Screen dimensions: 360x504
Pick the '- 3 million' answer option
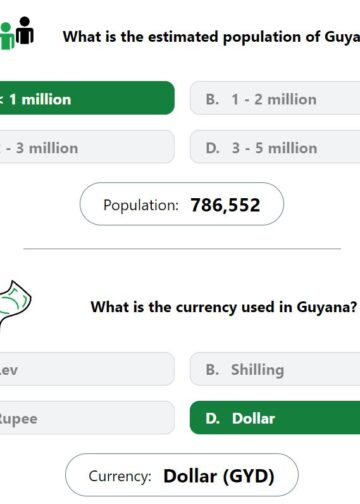87,147
